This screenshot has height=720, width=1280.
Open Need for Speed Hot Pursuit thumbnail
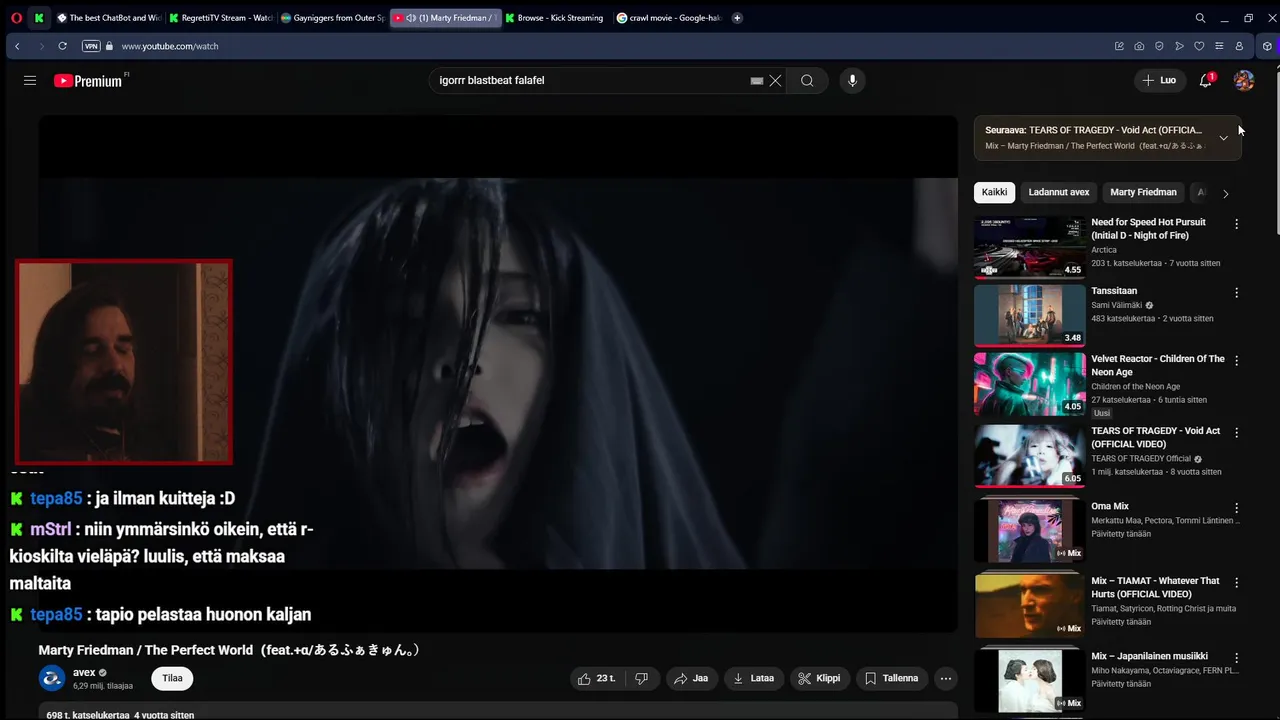pyautogui.click(x=1030, y=247)
